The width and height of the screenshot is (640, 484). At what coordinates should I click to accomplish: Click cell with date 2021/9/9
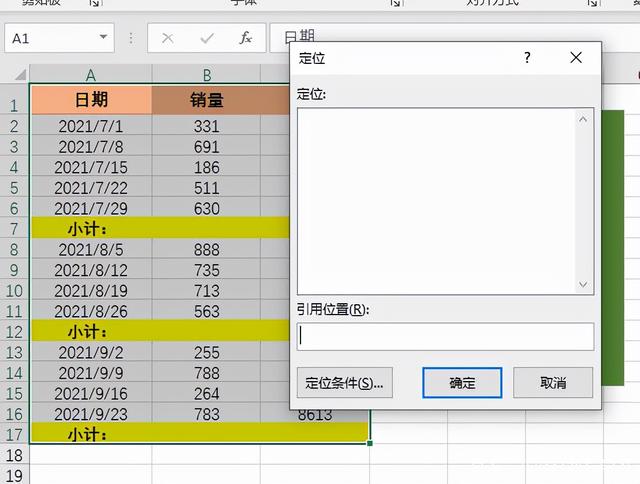pyautogui.click(x=91, y=373)
